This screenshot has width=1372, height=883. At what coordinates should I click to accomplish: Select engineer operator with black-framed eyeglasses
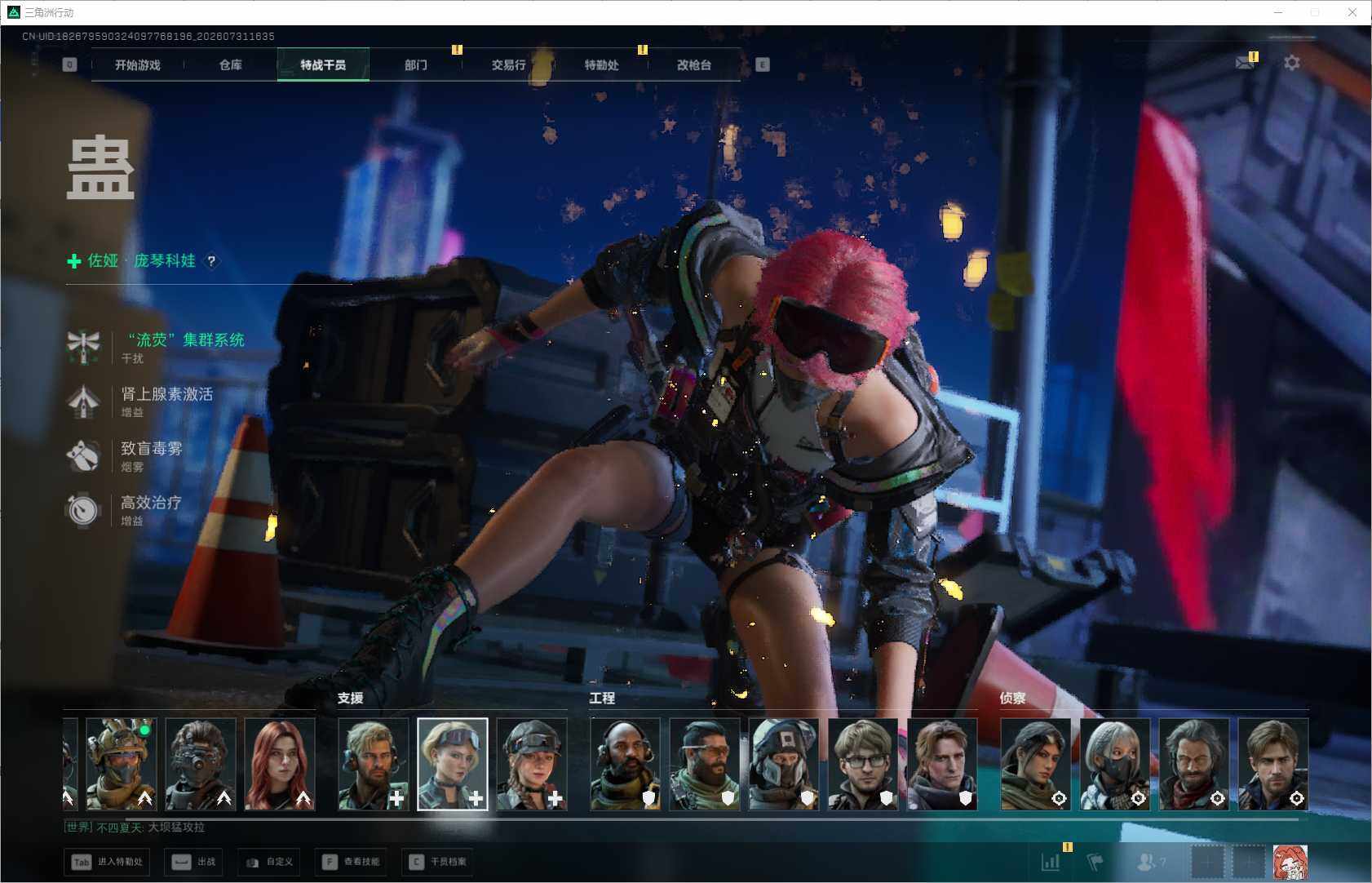click(863, 765)
